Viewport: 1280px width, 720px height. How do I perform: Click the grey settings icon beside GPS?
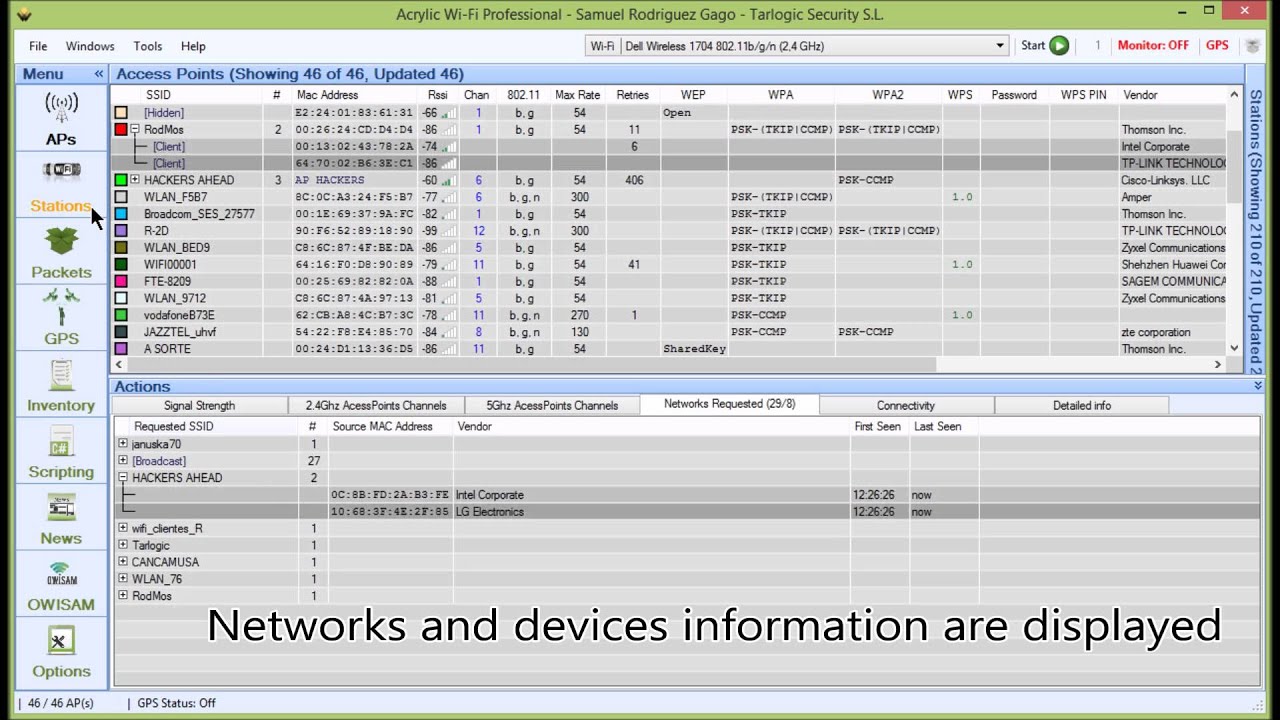(1251, 46)
